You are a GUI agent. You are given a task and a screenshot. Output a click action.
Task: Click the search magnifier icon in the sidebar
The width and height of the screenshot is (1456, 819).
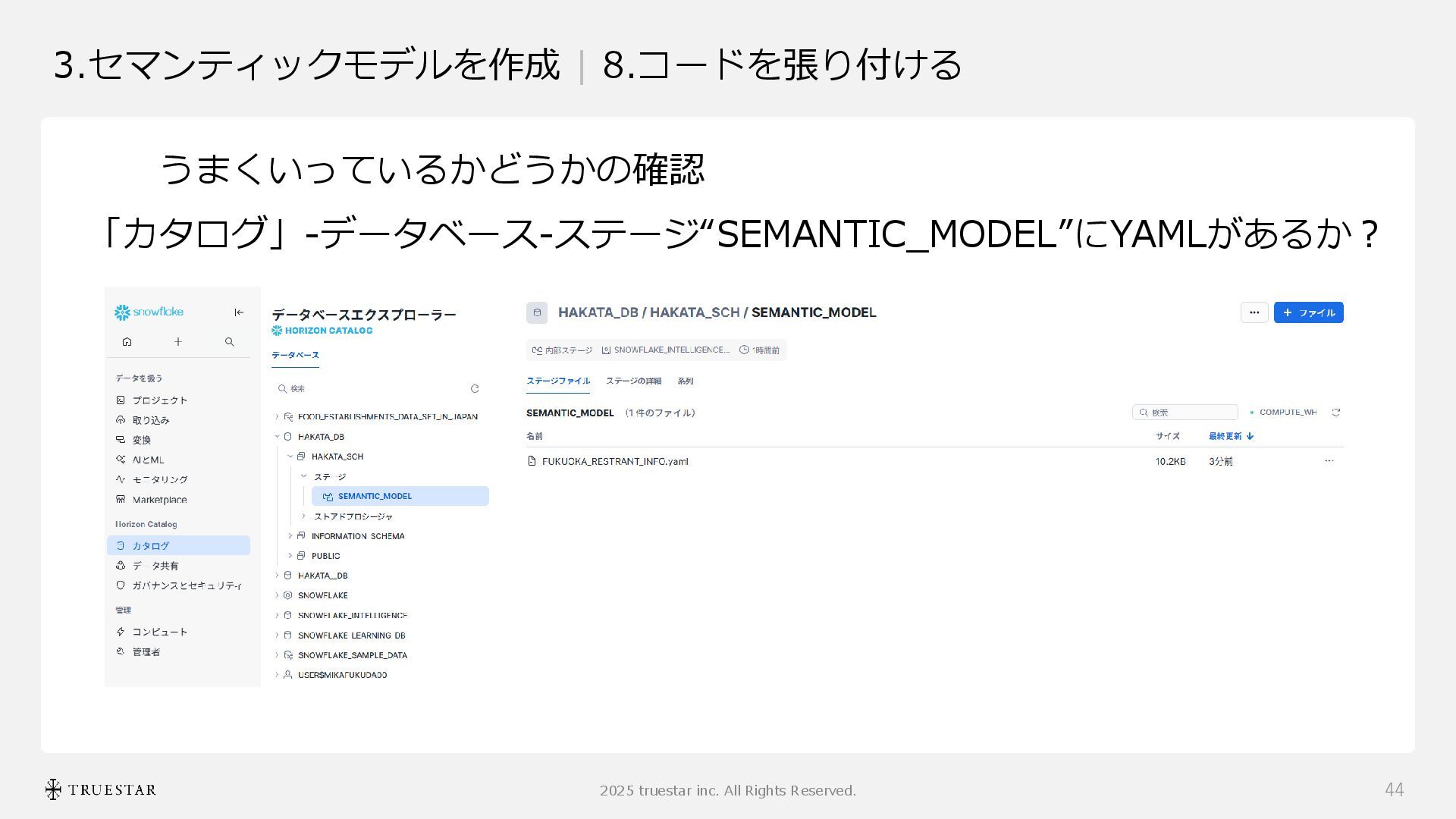point(229,342)
